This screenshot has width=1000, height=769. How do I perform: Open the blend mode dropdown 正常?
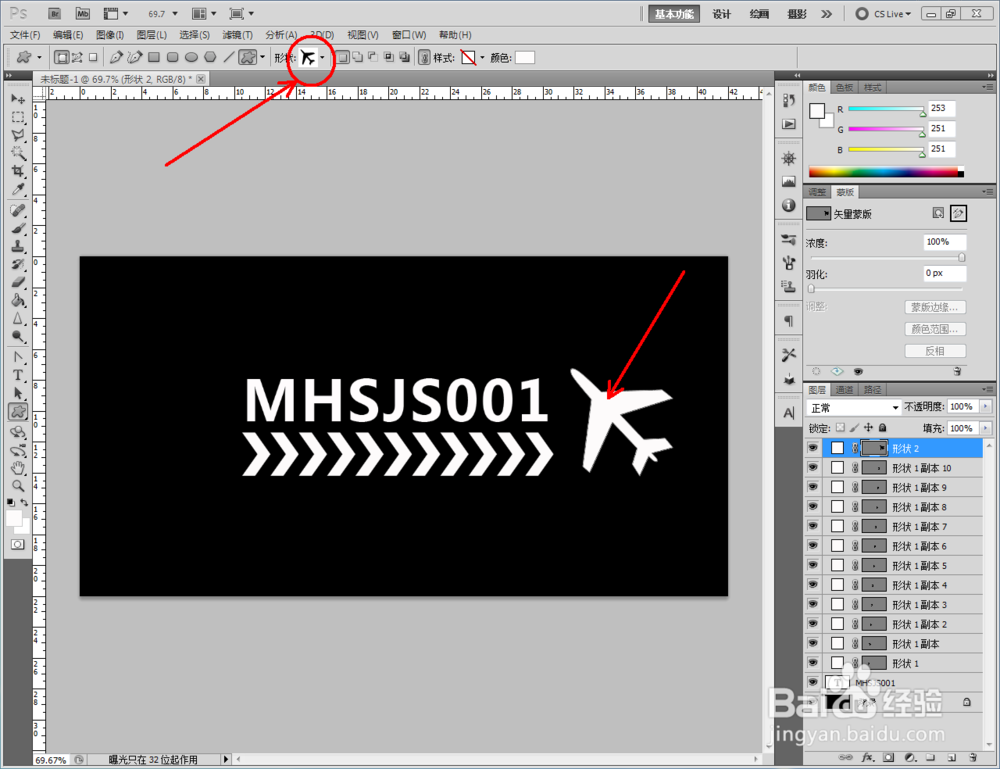(854, 407)
